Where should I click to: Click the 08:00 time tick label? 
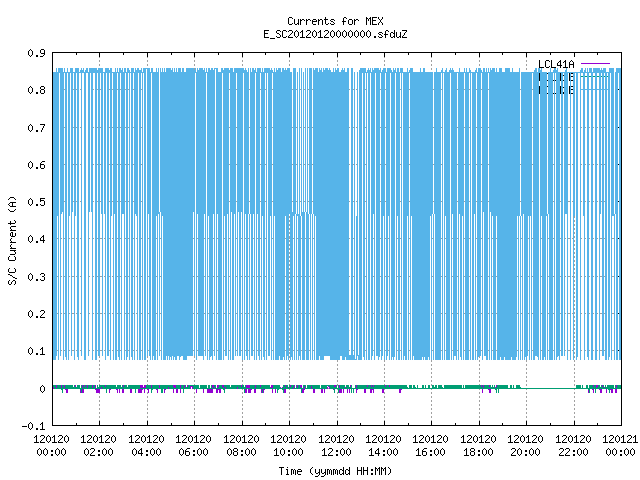241,452
